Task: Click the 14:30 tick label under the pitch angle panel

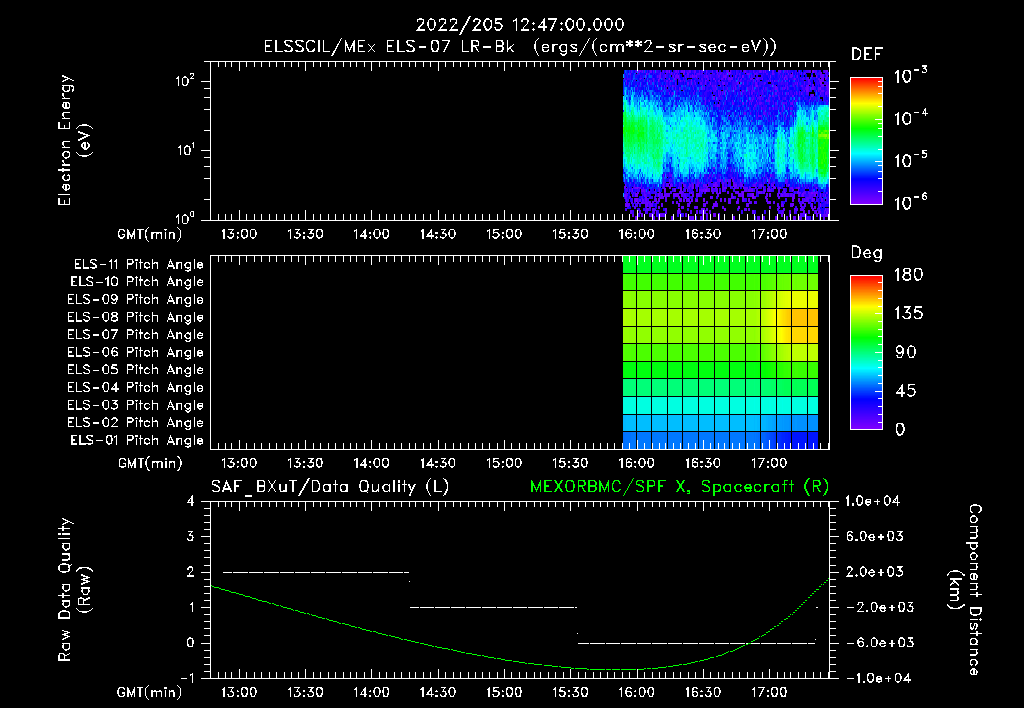Action: tap(438, 463)
